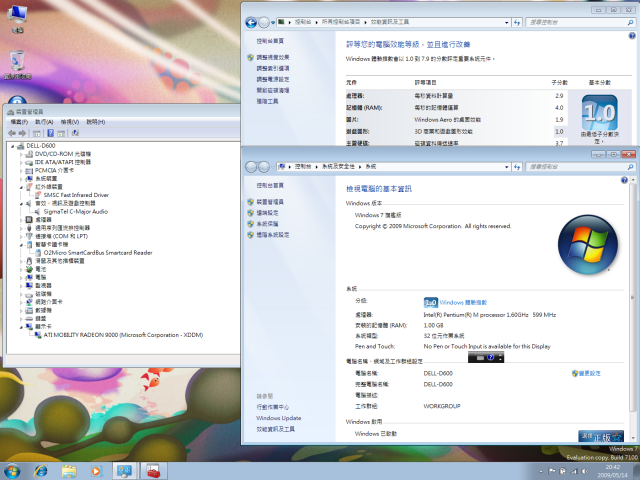
Task: Open the File (F) menu in Device Manager
Action: click(19, 122)
